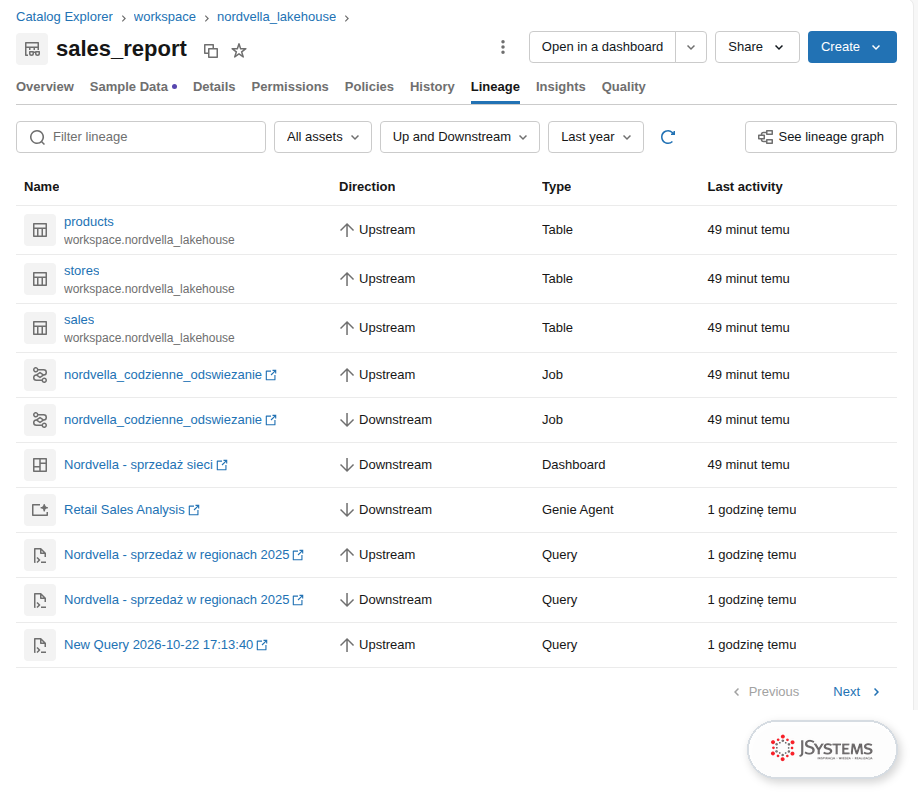The height and width of the screenshot is (799, 918).
Task: Open Nordvella - sprzedaż sieci dashboard link
Action: [138, 465]
